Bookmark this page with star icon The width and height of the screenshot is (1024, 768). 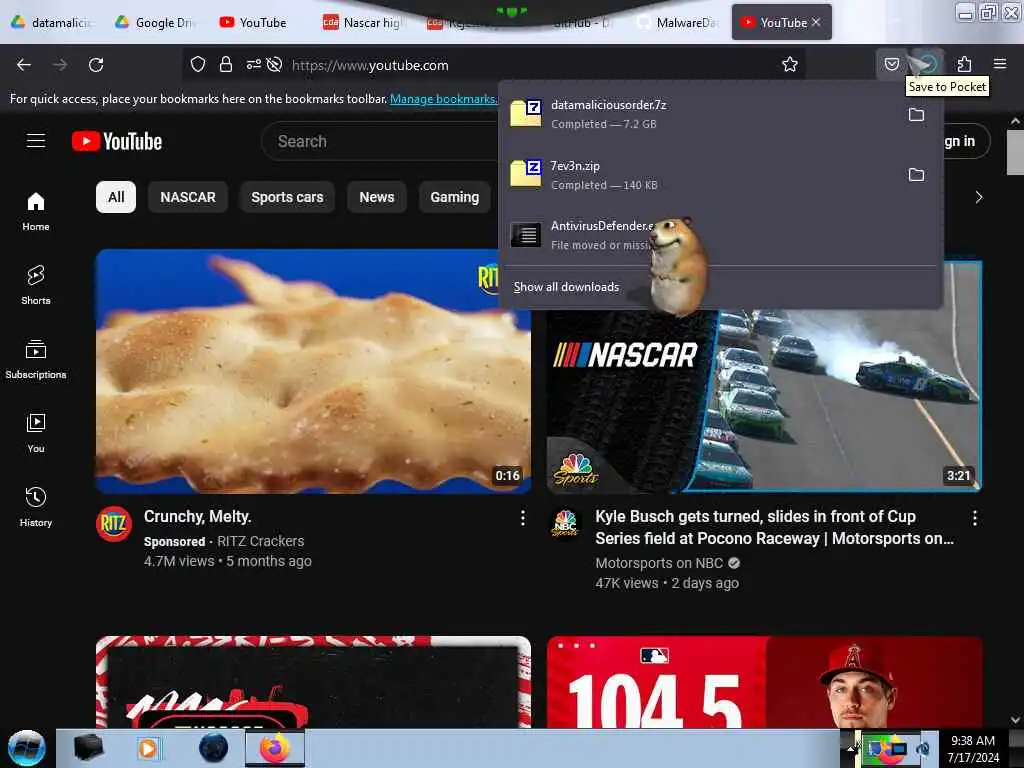pyautogui.click(x=790, y=65)
